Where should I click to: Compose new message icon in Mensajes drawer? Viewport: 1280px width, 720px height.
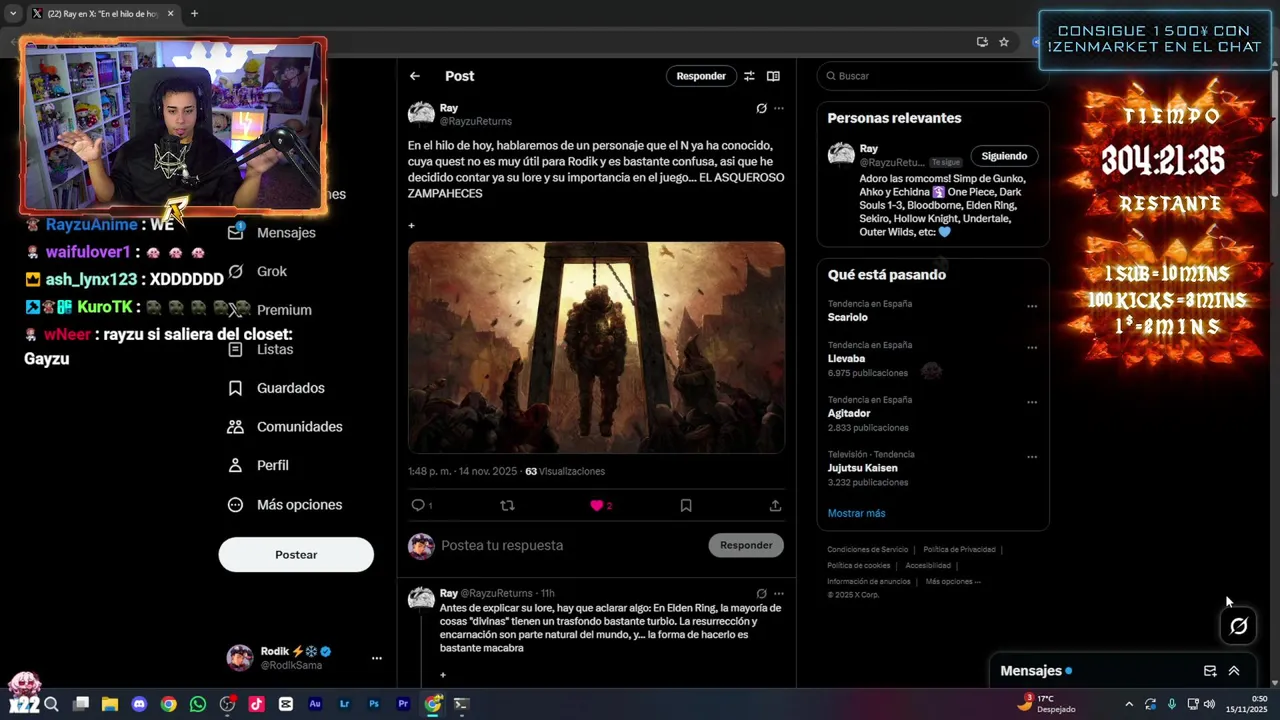pos(1210,671)
